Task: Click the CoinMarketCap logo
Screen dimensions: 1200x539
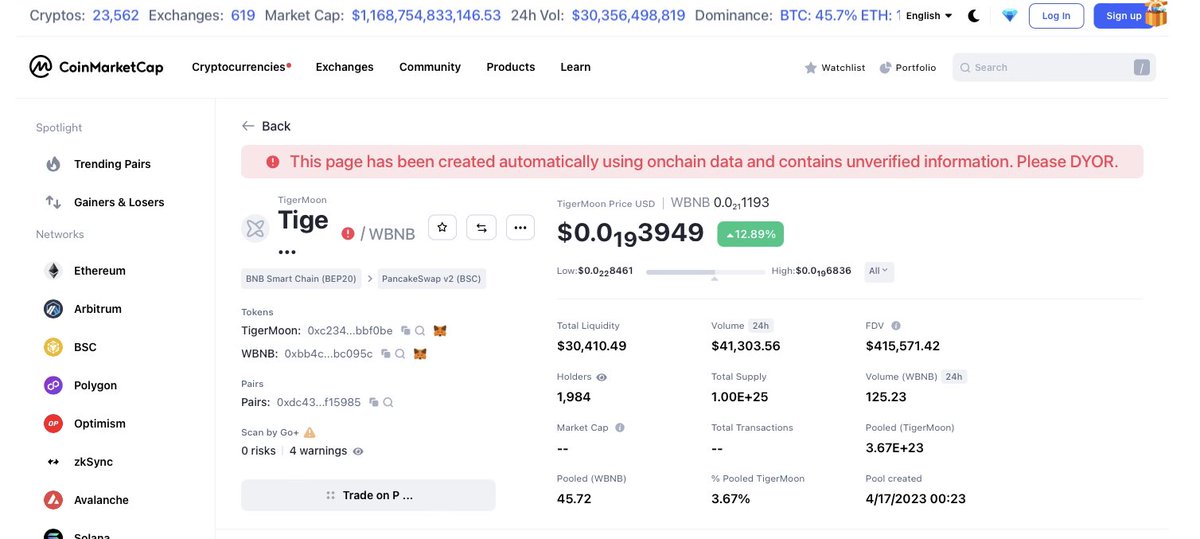Action: (95, 67)
